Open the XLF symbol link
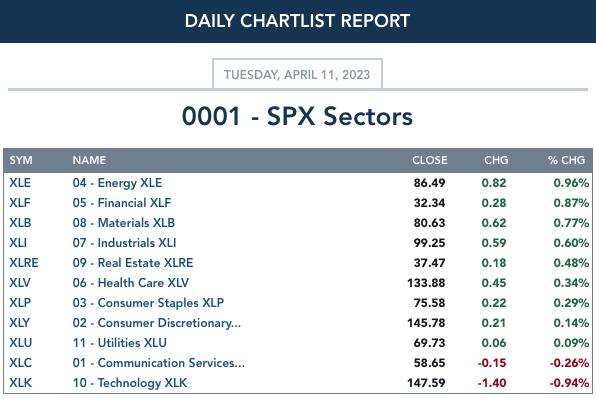The width and height of the screenshot is (596, 399). pyautogui.click(x=19, y=203)
